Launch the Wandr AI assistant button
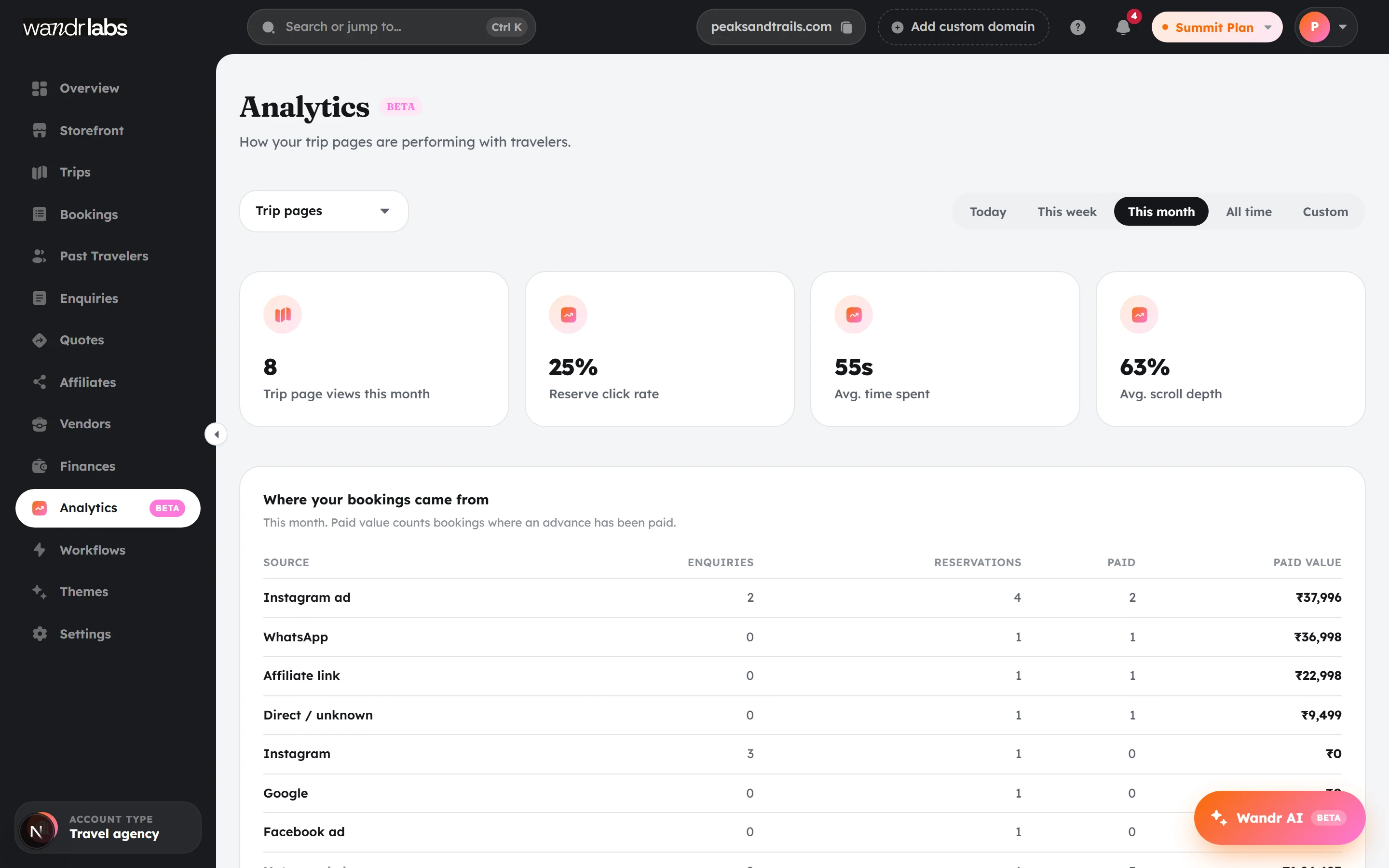The height and width of the screenshot is (868, 1389). click(x=1280, y=817)
